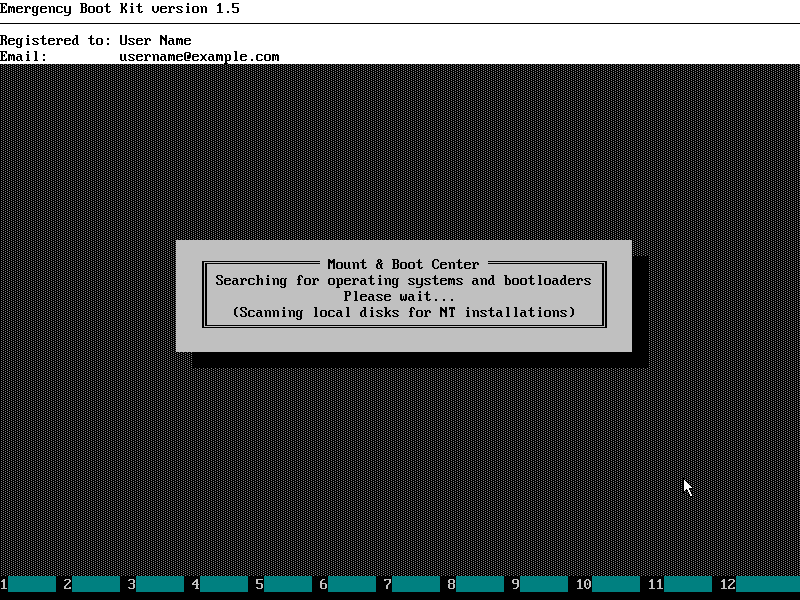Click the "Registered to: User Name" line
The height and width of the screenshot is (600, 800).
[x=96, y=40]
